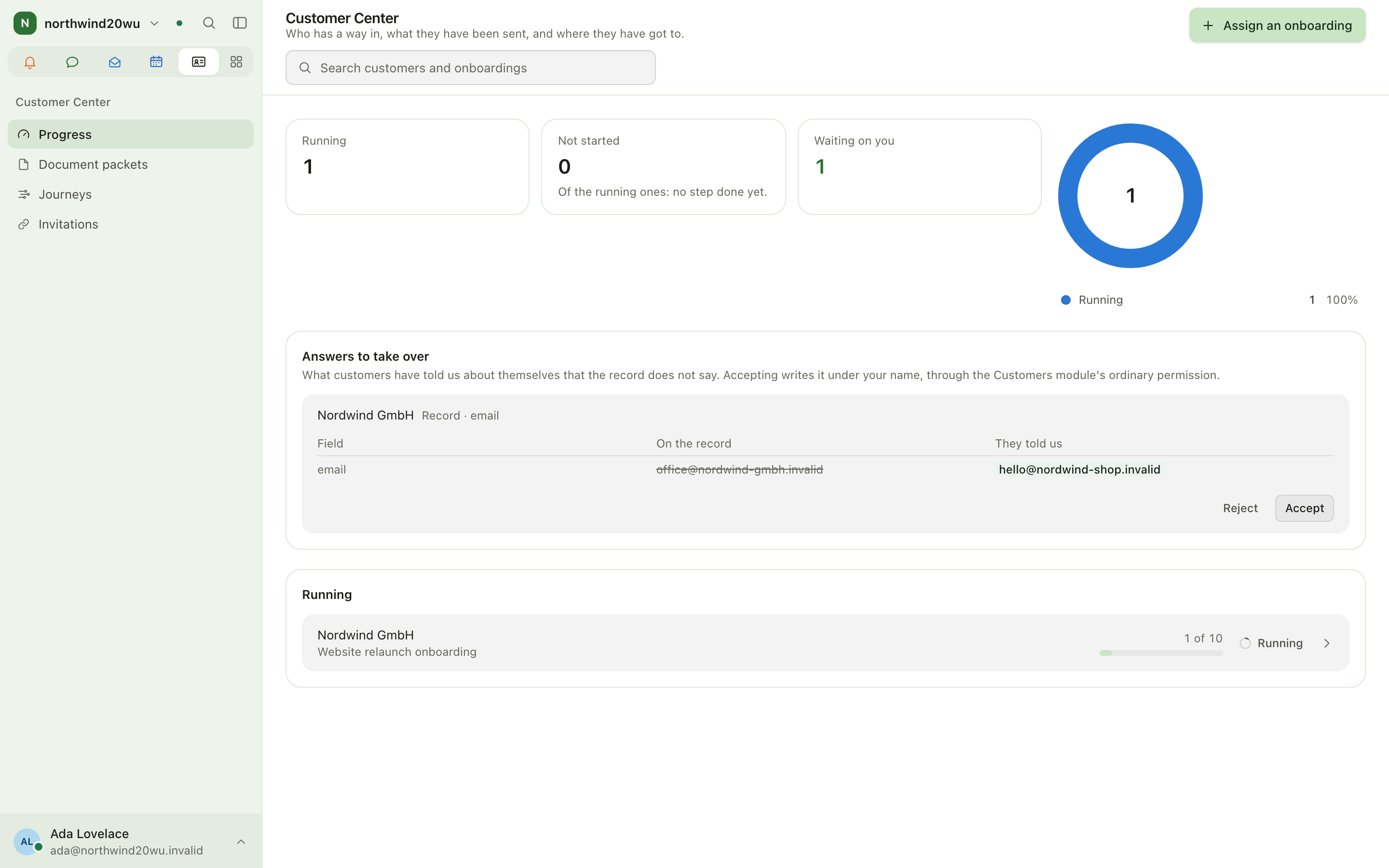
Task: Click struck-through office@nordwind-gmbh.invalid address
Action: tap(739, 470)
